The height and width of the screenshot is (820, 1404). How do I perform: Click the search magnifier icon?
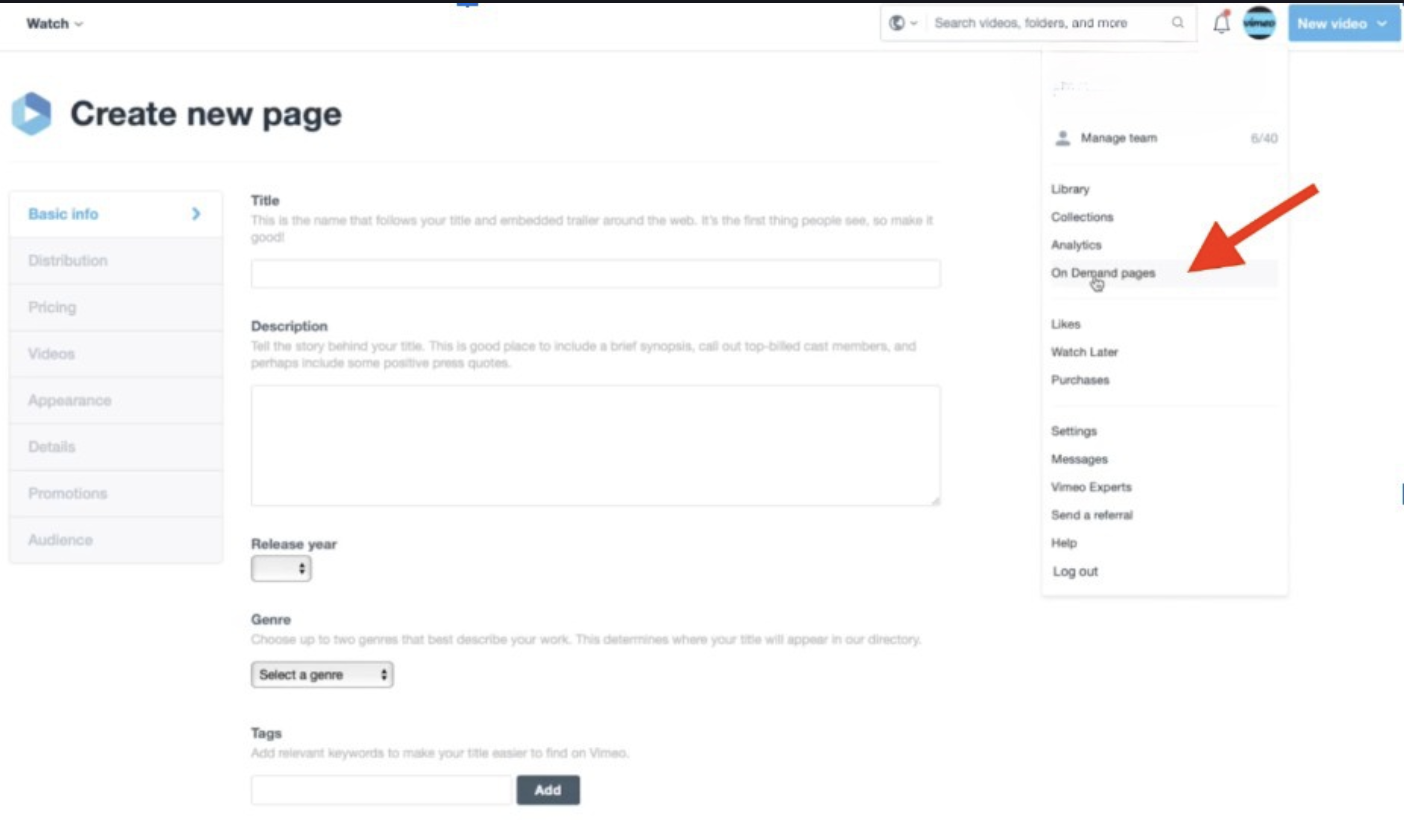click(x=1178, y=23)
